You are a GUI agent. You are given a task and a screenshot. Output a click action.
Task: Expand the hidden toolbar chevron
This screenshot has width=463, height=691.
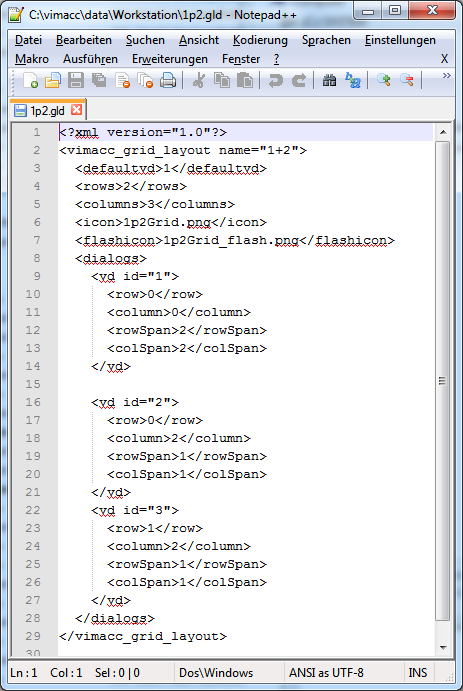pyautogui.click(x=446, y=76)
